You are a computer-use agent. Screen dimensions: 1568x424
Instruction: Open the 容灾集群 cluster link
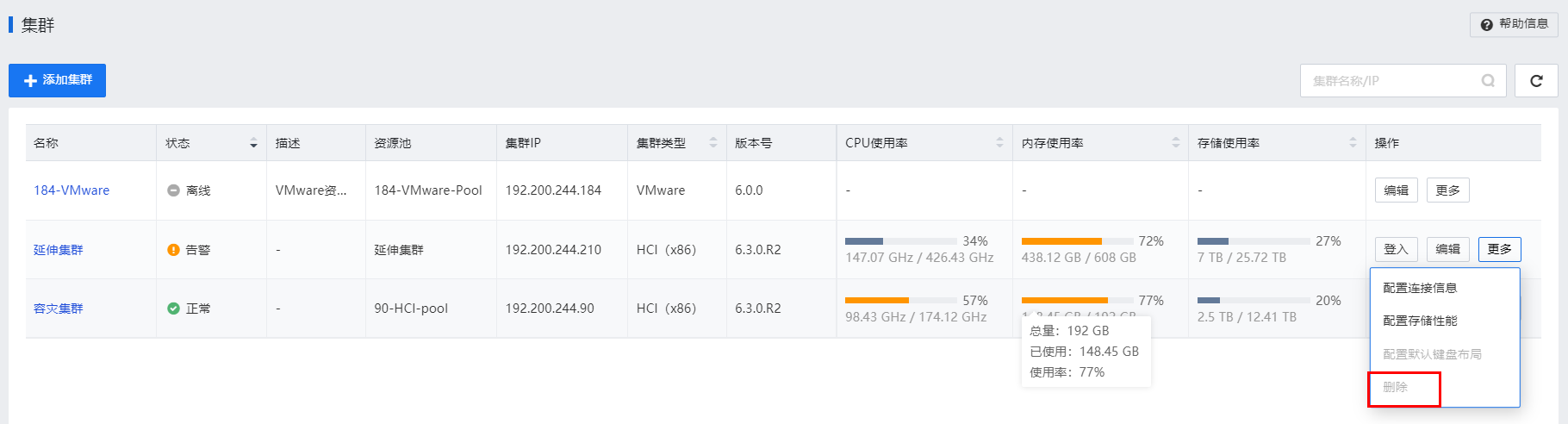click(59, 309)
